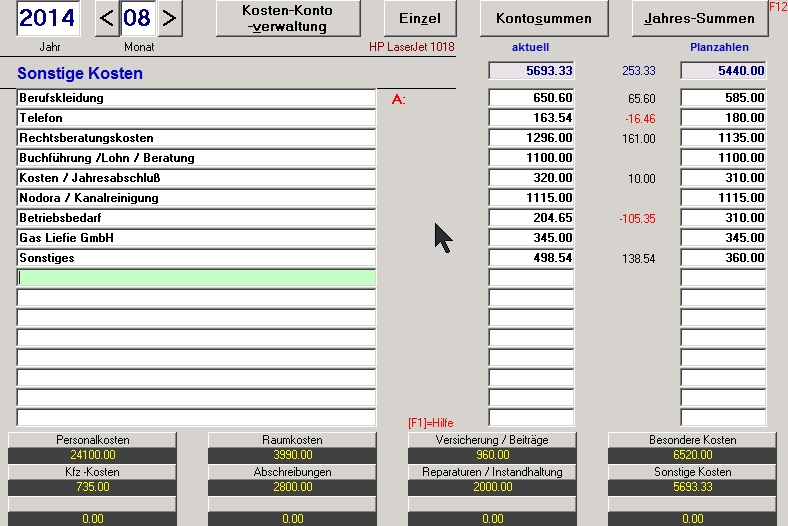The height and width of the screenshot is (526, 788).
Task: Switch to the Raumkosten category
Action: pos(292,440)
